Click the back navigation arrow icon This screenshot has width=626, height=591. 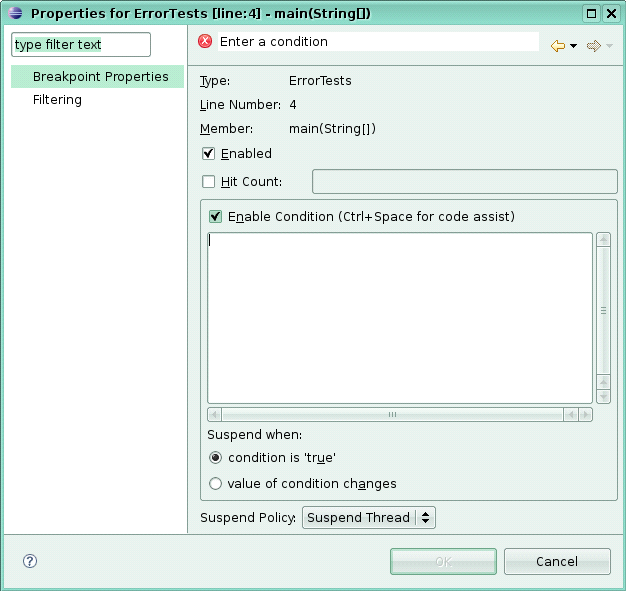point(558,46)
